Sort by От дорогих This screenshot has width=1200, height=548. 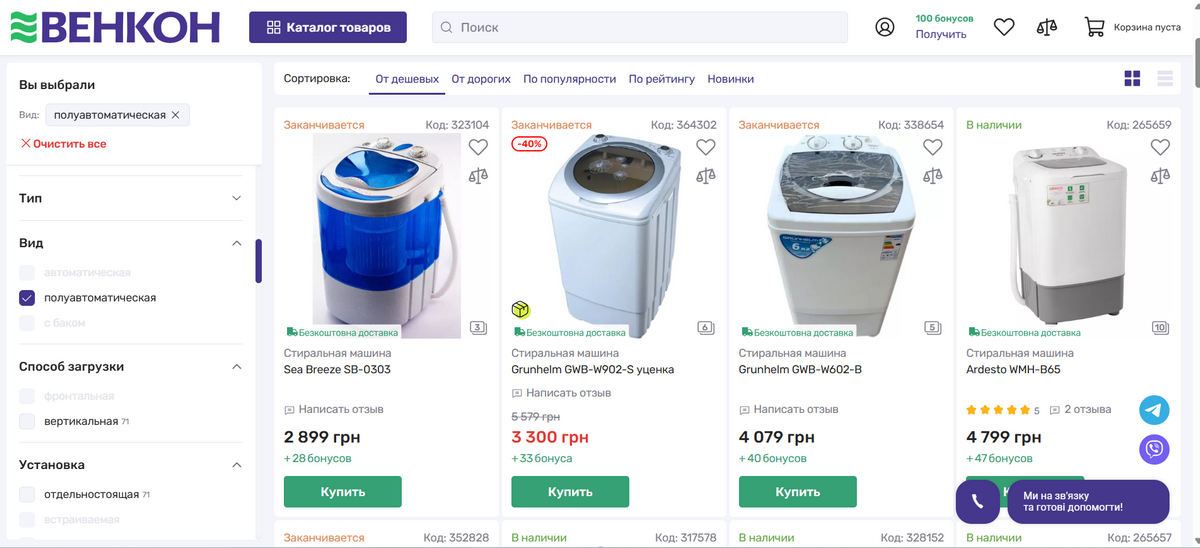tap(481, 79)
